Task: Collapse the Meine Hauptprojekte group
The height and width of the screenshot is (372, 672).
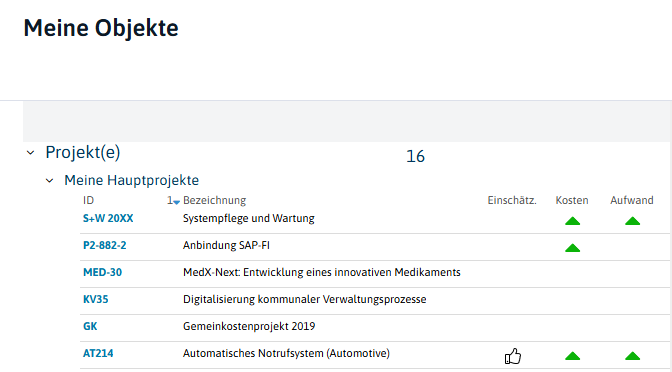Action: pos(50,181)
